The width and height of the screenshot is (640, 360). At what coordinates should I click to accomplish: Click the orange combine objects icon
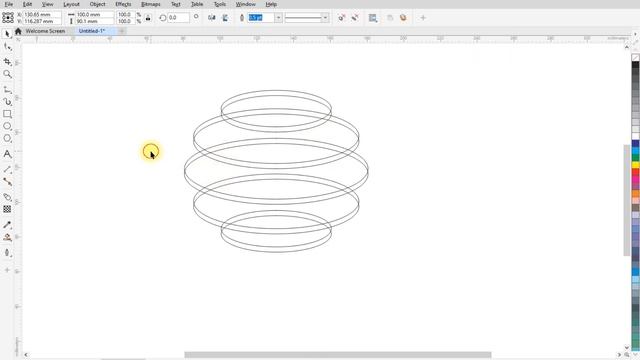click(403, 18)
